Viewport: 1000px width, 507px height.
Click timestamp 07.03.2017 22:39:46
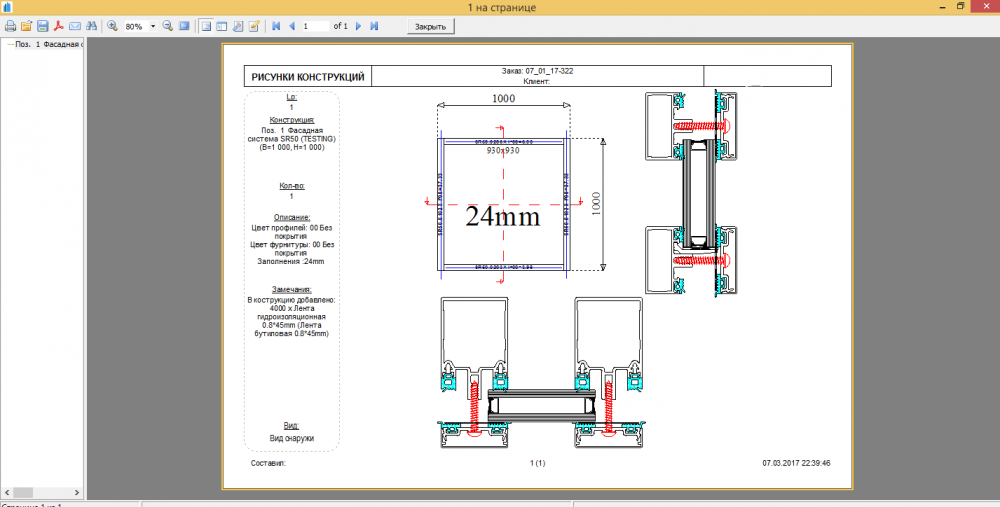click(x=796, y=463)
